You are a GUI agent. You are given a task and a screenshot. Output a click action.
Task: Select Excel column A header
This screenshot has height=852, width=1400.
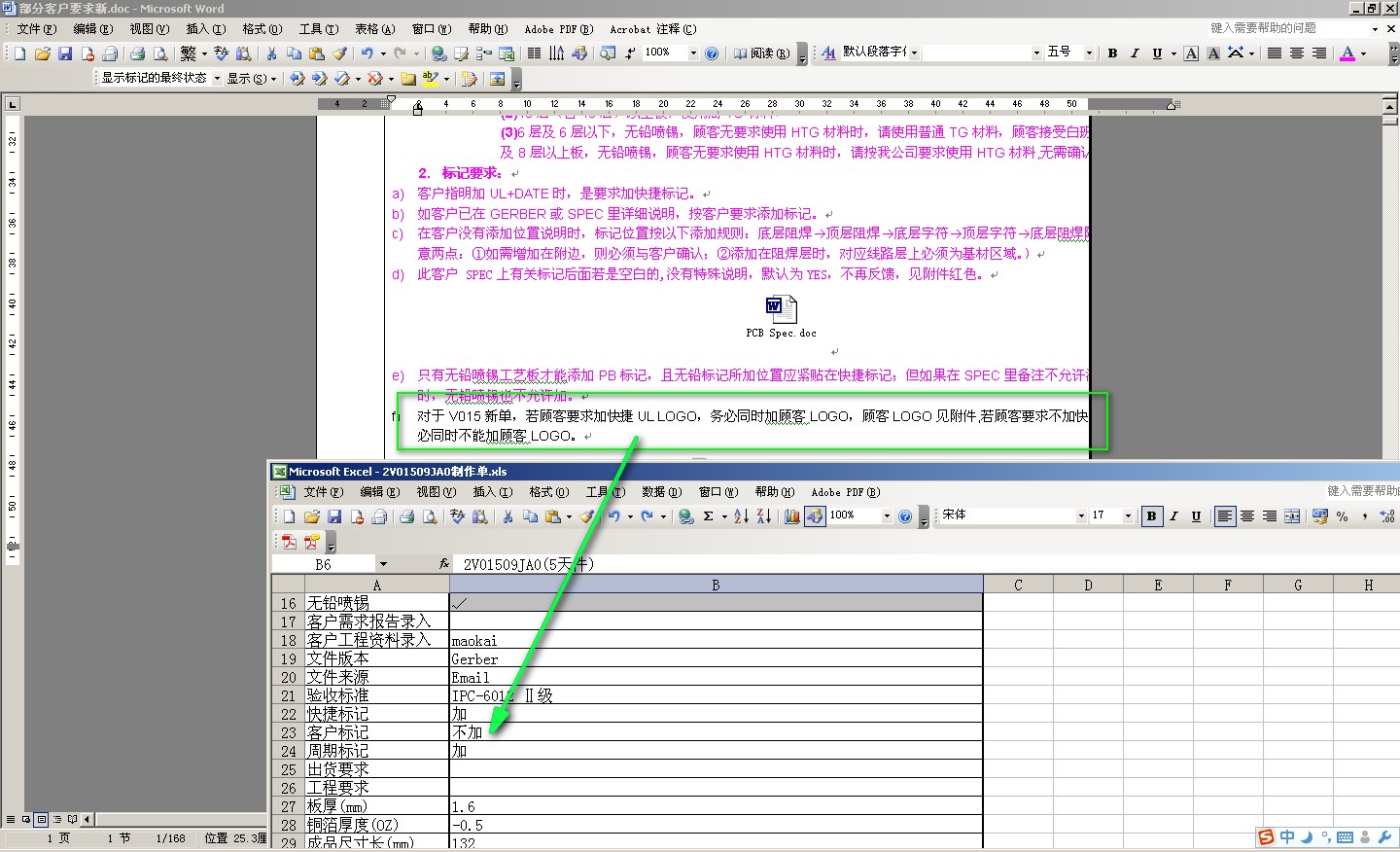click(x=377, y=585)
